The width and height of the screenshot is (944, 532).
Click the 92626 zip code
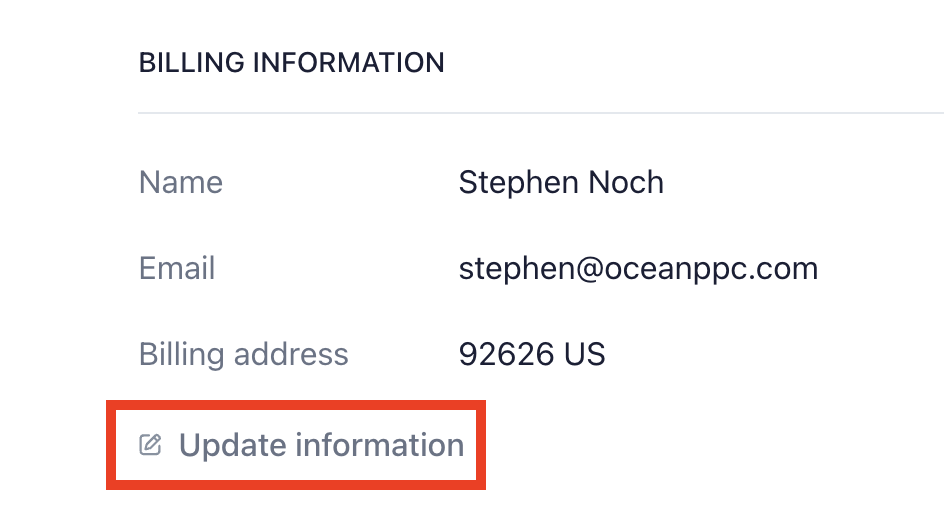pyautogui.click(x=506, y=354)
